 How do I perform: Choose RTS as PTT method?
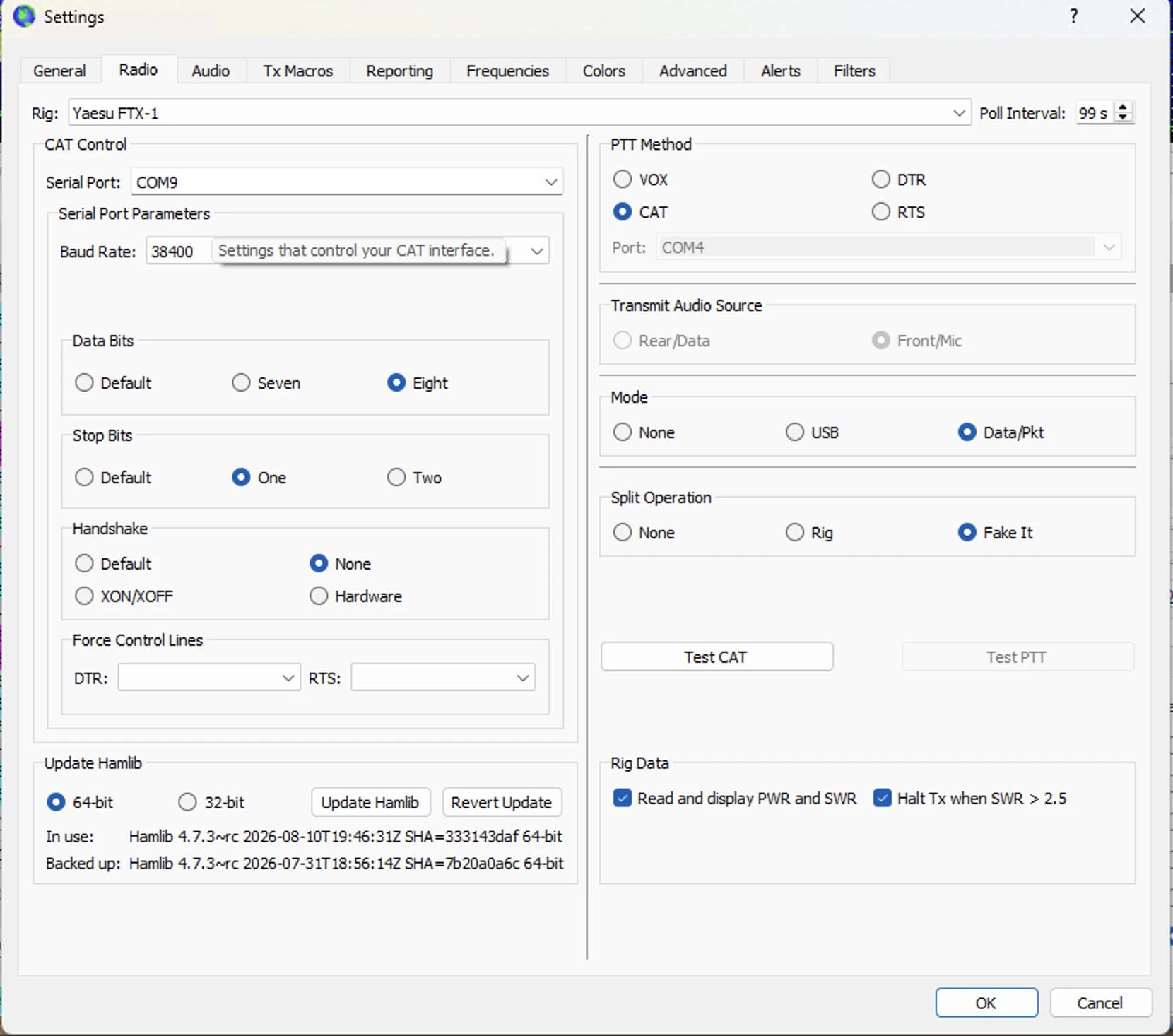click(898, 212)
